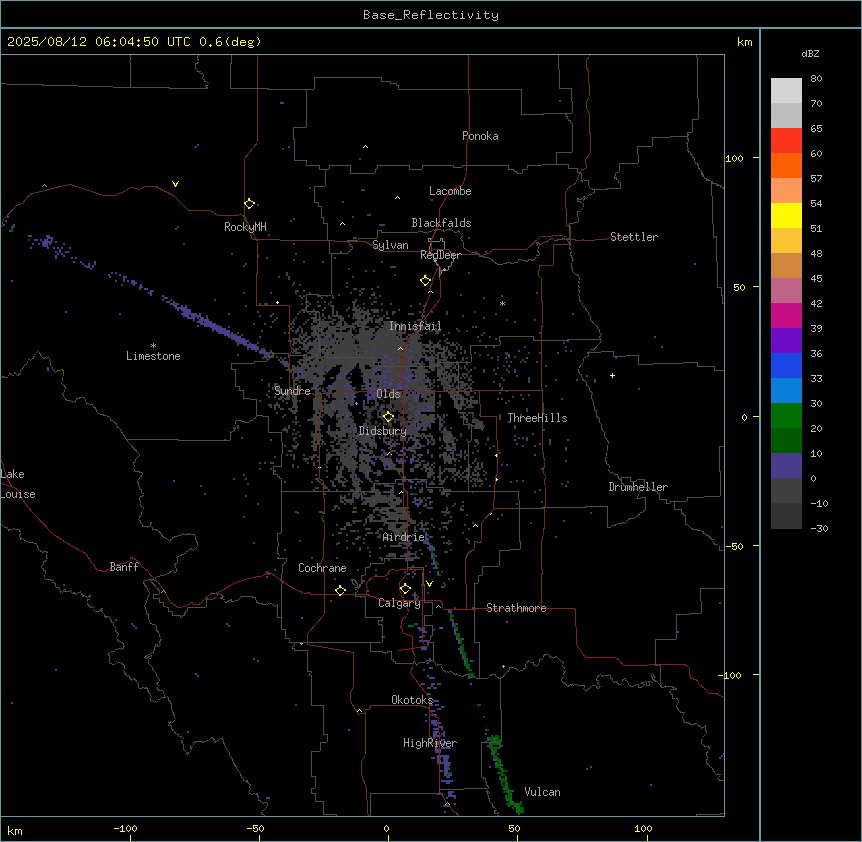
Task: Click the Okotoks town label
Action: (x=412, y=700)
